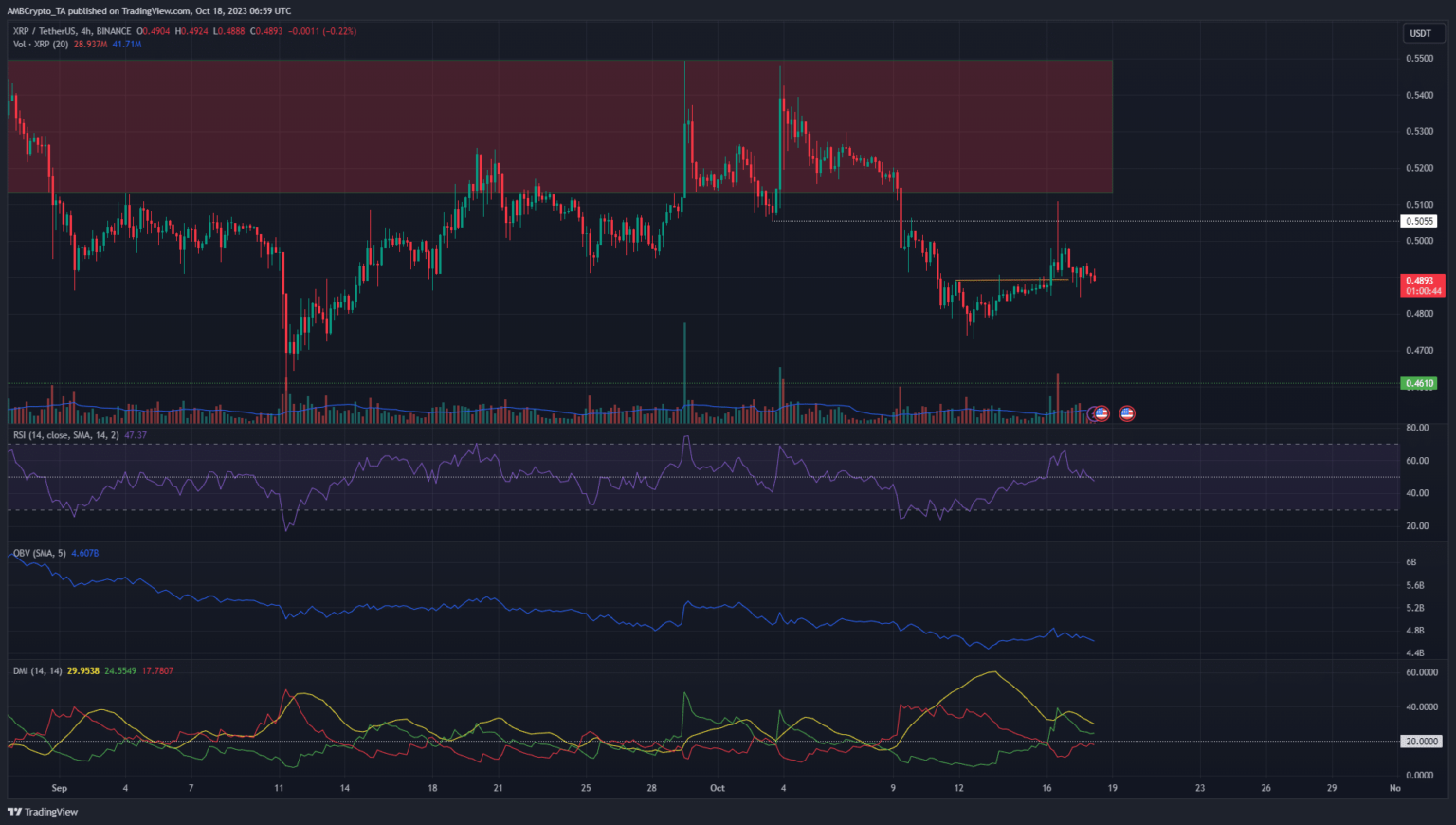Viewport: 1456px width, 825px height.
Task: Click the left US flag economic event icon
Action: pyautogui.click(x=1101, y=413)
